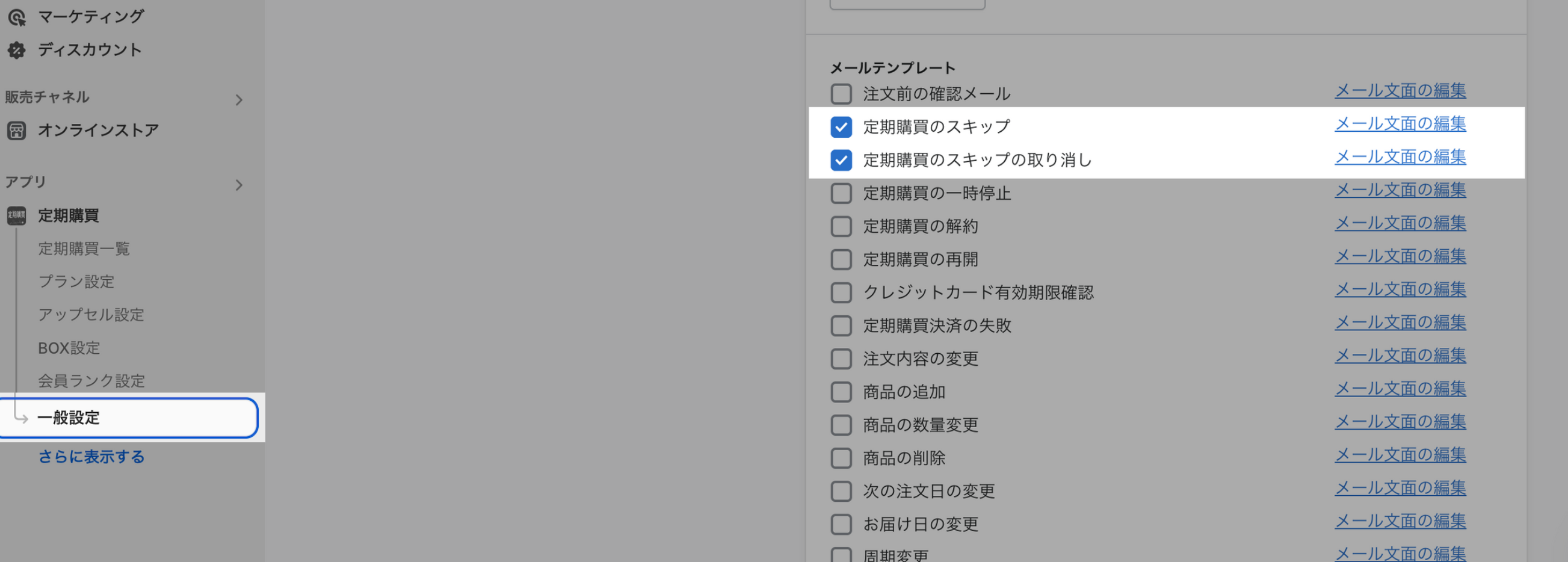Edit email text for クレジットカード有効期限確認
The height and width of the screenshot is (562, 1568).
1400,289
